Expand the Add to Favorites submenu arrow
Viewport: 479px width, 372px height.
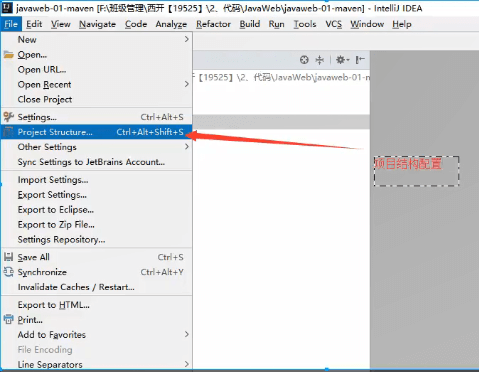(187, 334)
